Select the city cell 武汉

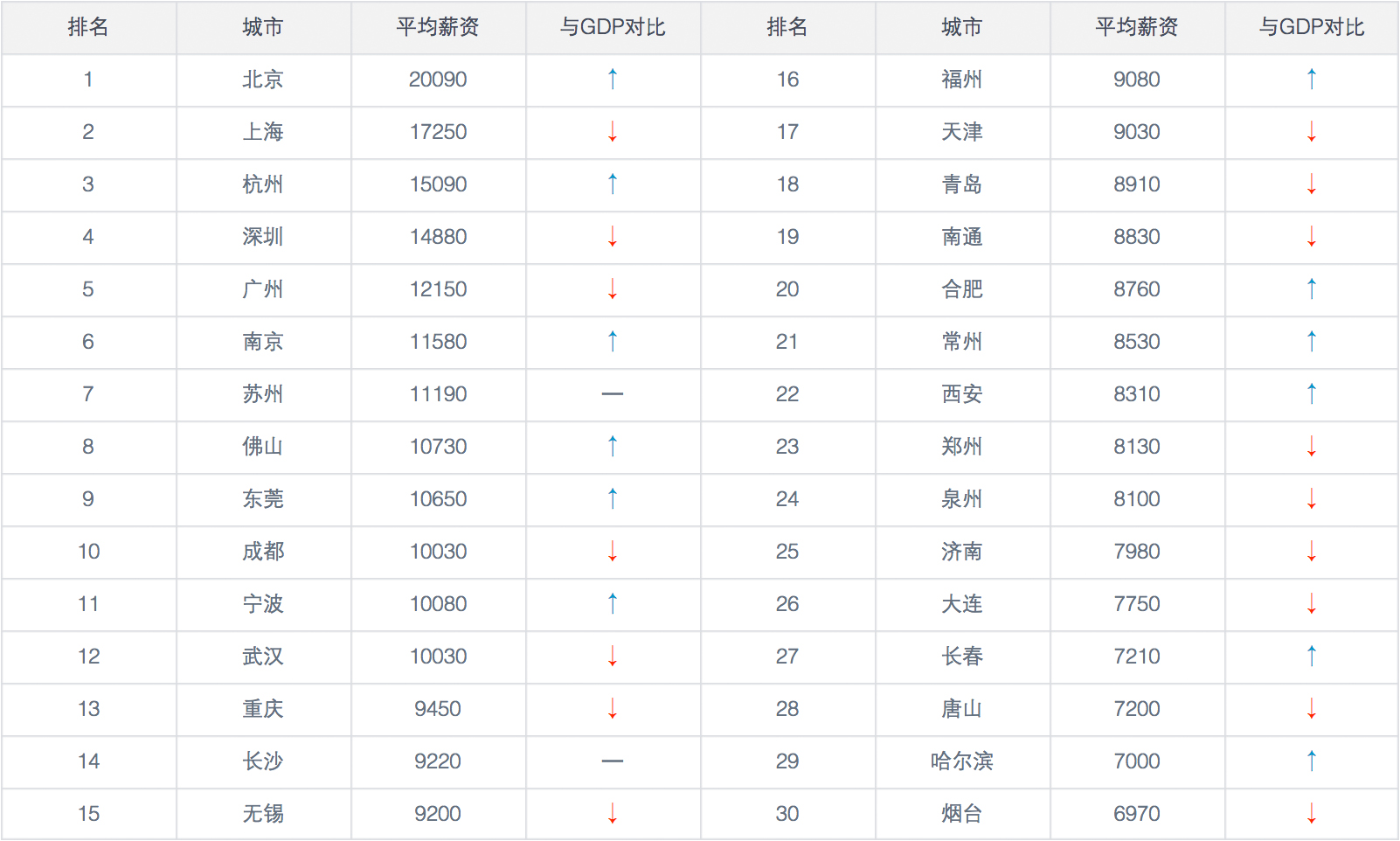pos(263,657)
